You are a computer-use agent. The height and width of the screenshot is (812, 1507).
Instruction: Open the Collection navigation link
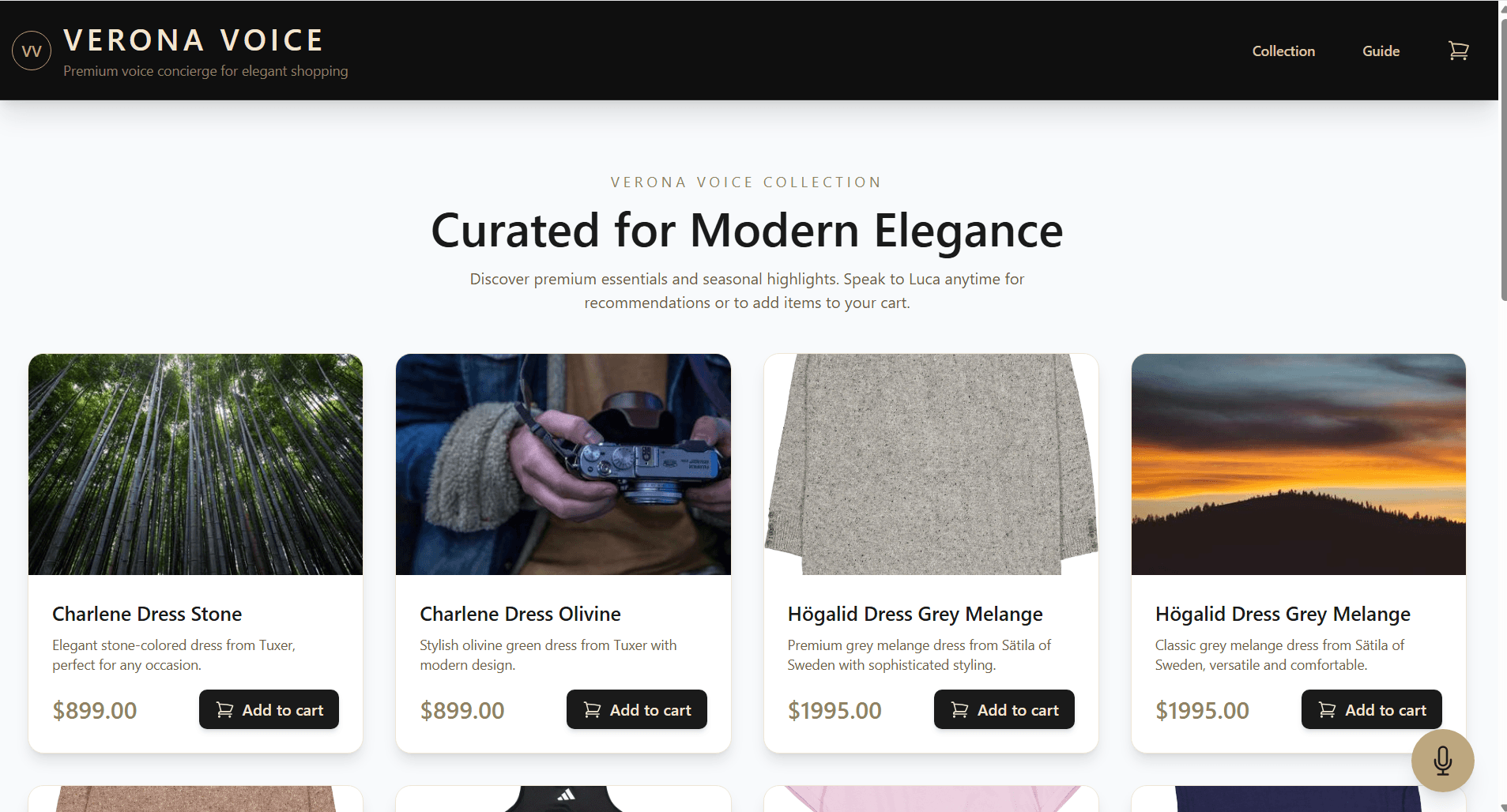pos(1283,51)
